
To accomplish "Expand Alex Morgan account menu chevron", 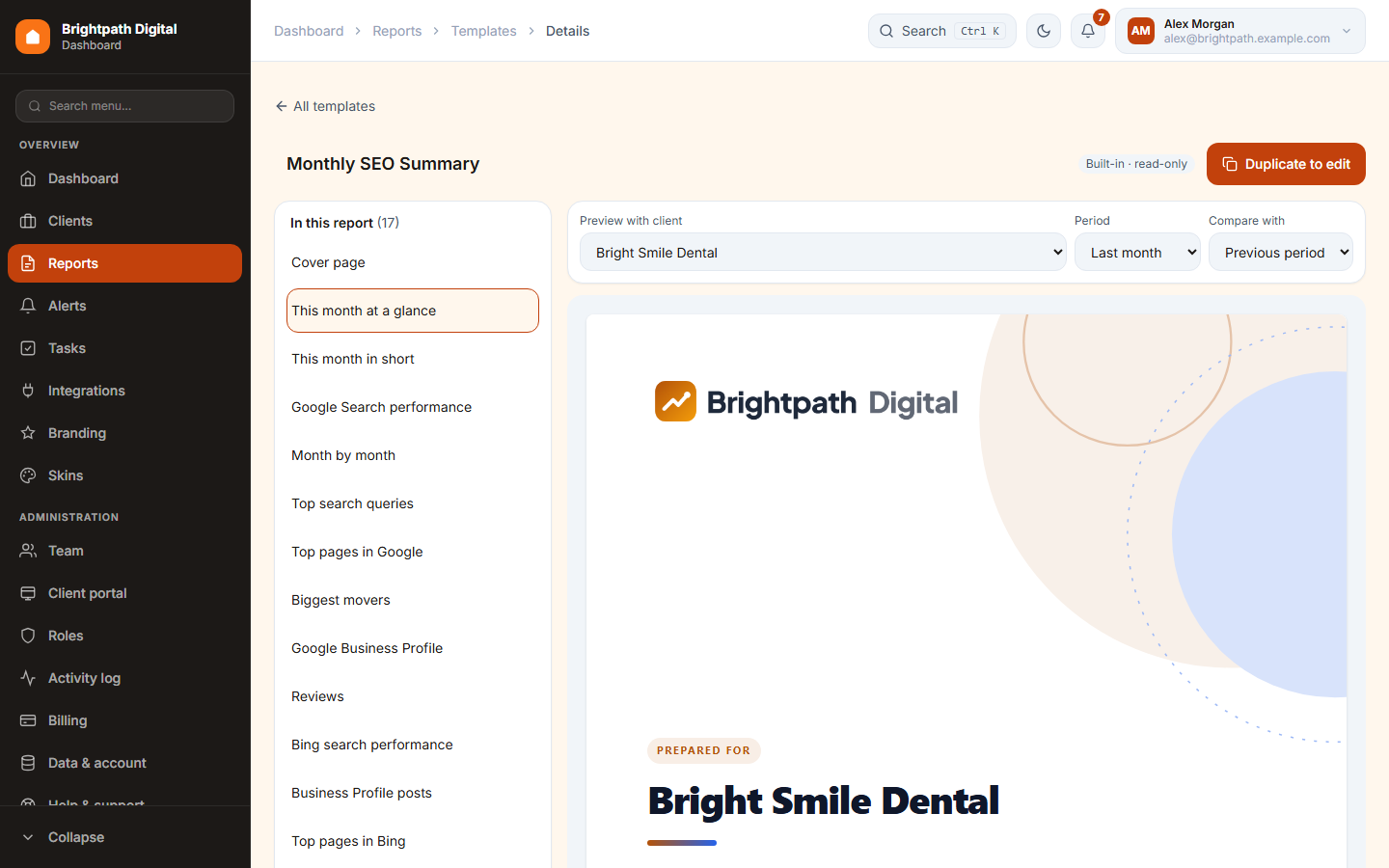I will pos(1347,31).
